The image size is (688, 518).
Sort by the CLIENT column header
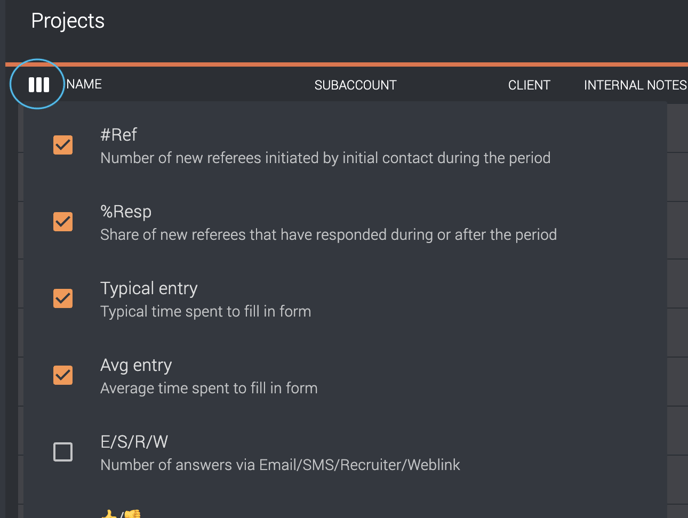pos(529,85)
